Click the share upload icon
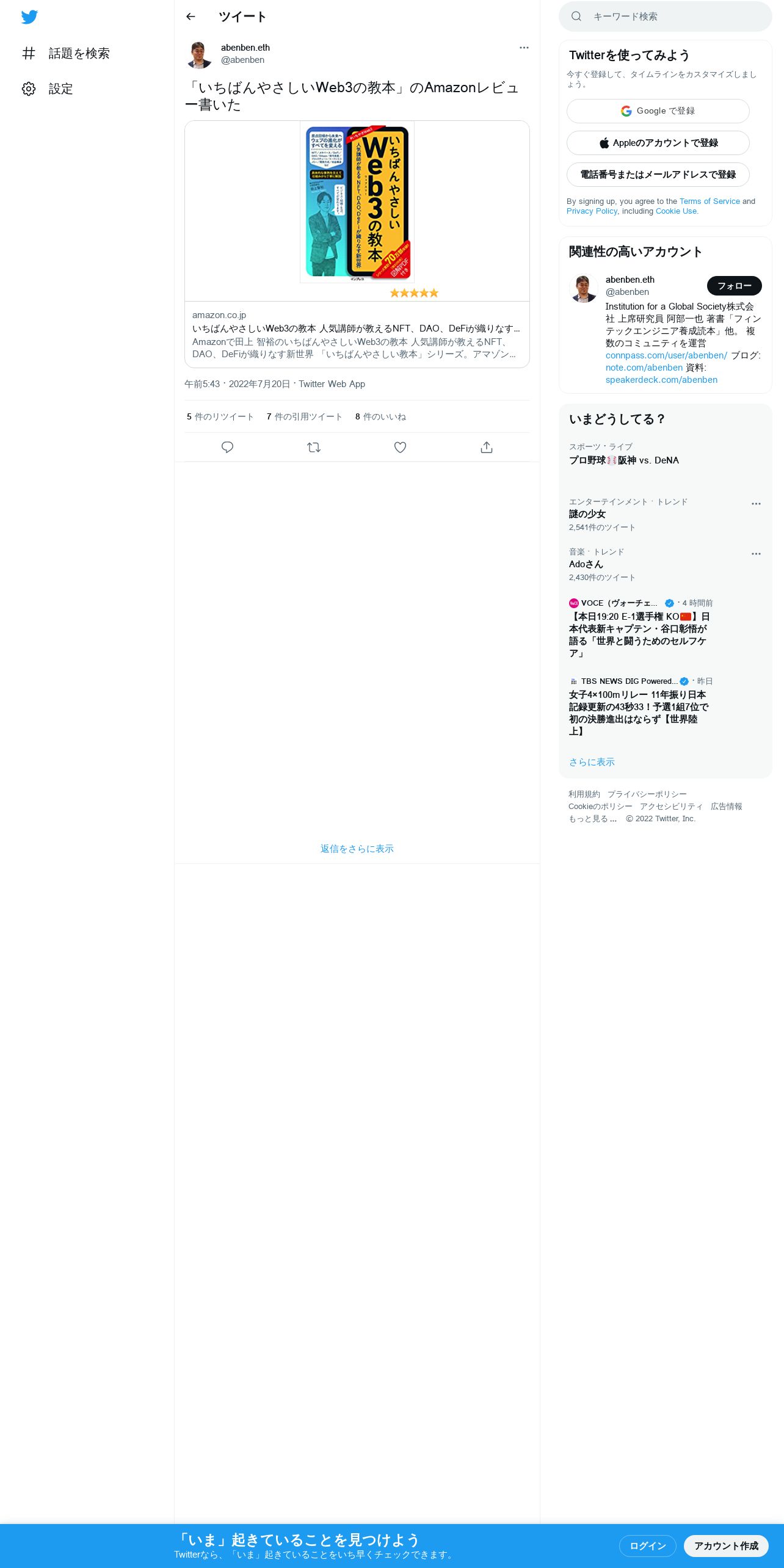Image resolution: width=784 pixels, height=1568 pixels. pos(487,448)
